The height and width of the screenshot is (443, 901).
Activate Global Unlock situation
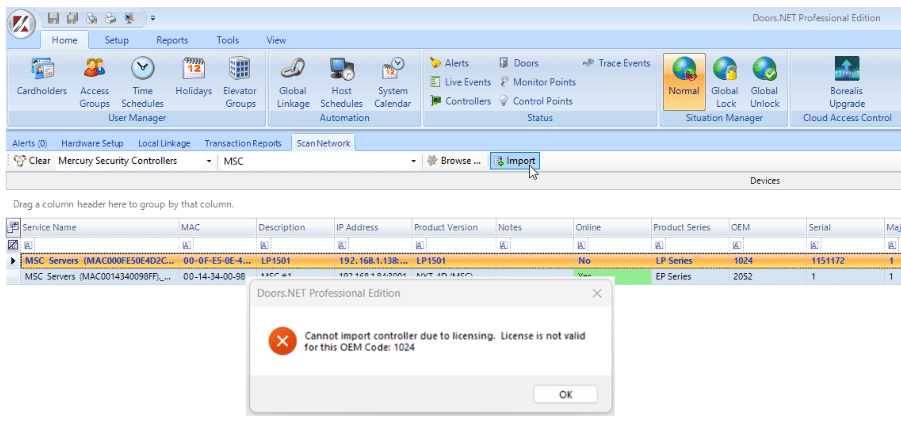[x=764, y=78]
